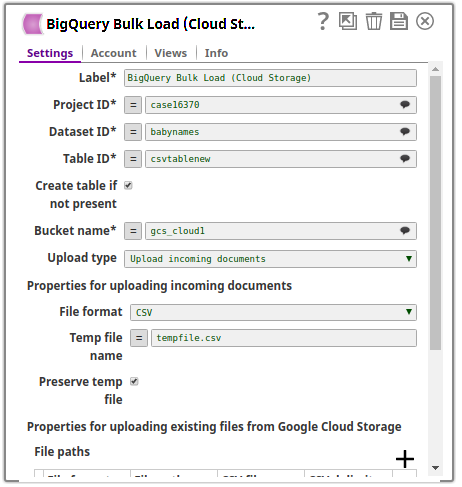This screenshot has width=462, height=487.
Task: Toggle expression button for Temp file name
Action: pos(139,338)
